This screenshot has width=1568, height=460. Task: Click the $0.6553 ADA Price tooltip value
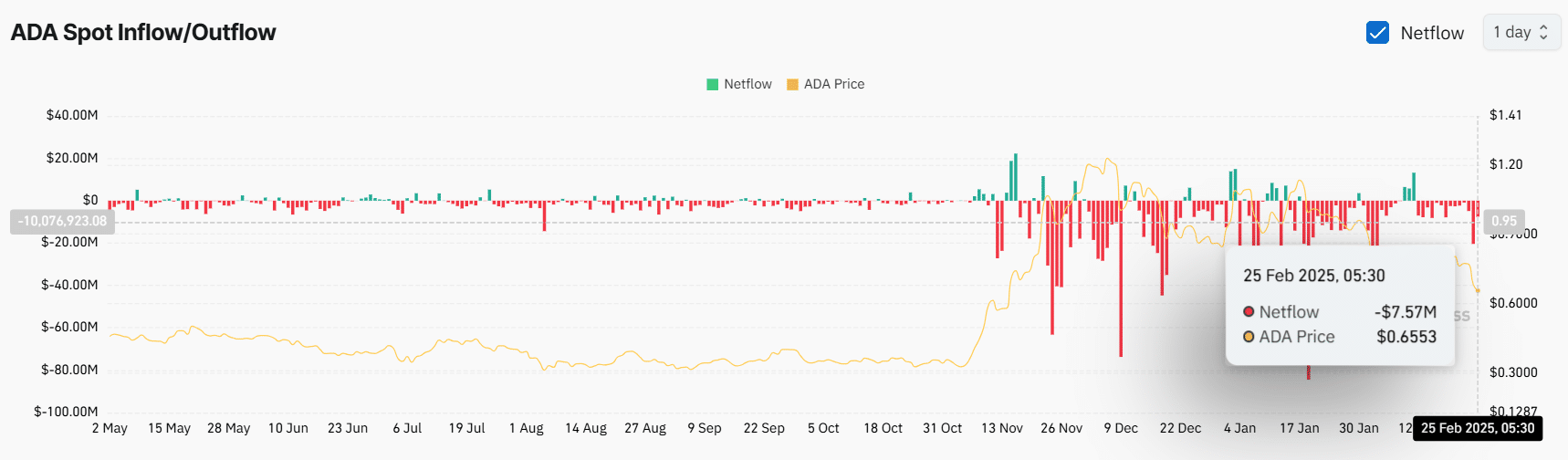[x=1406, y=337]
